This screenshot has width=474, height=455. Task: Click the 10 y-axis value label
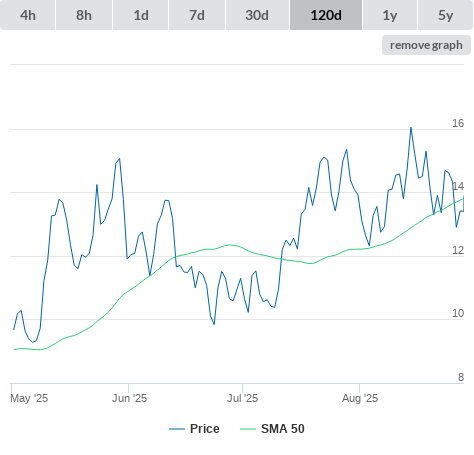(458, 313)
